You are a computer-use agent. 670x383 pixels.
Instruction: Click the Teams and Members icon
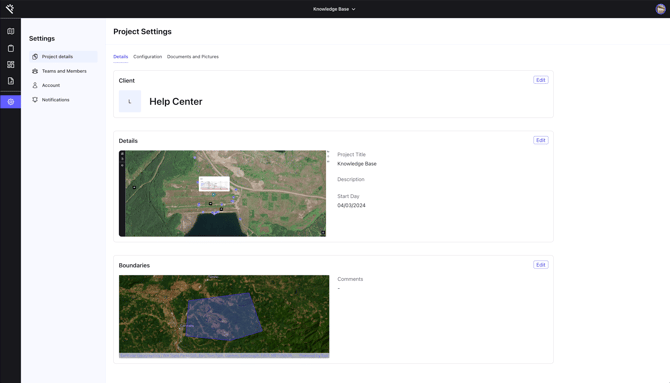(x=35, y=71)
